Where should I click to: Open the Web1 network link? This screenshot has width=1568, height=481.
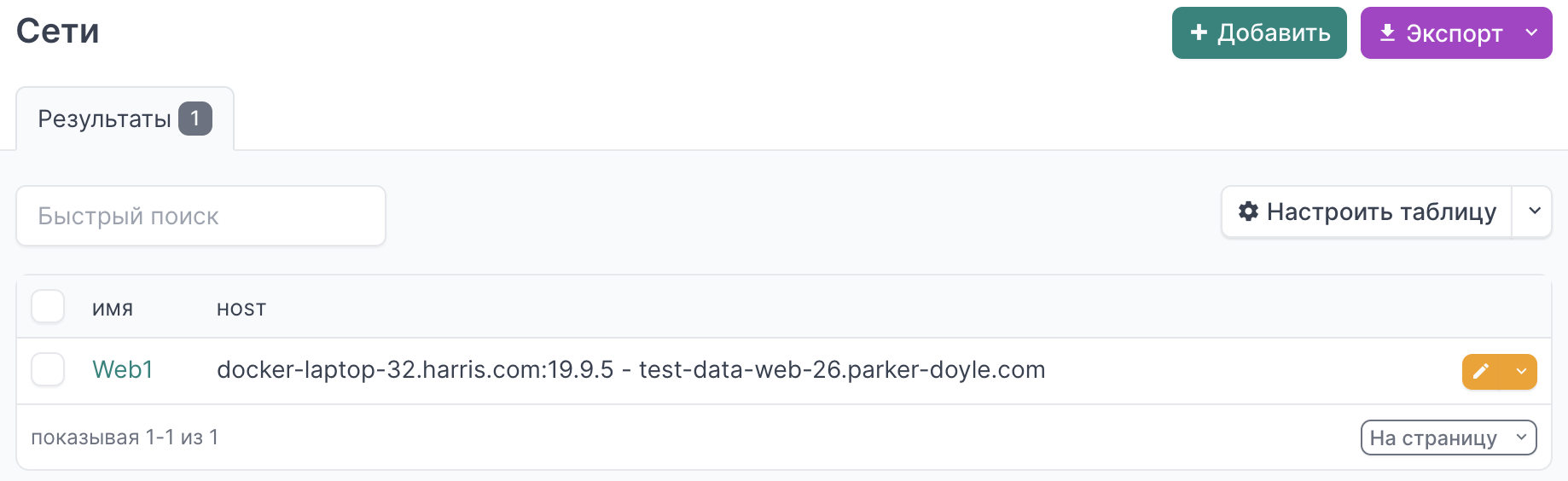tap(123, 369)
